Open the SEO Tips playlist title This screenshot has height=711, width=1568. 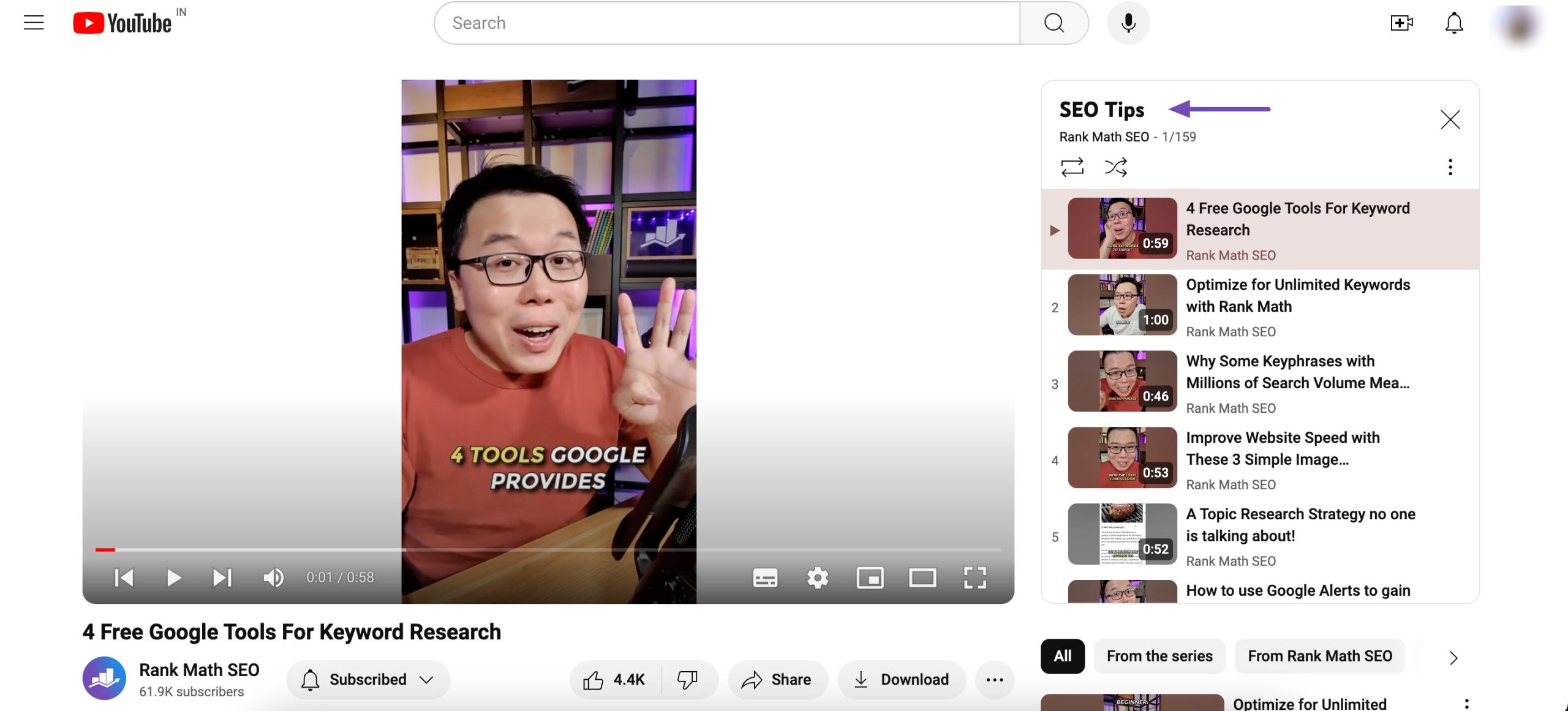coord(1101,110)
